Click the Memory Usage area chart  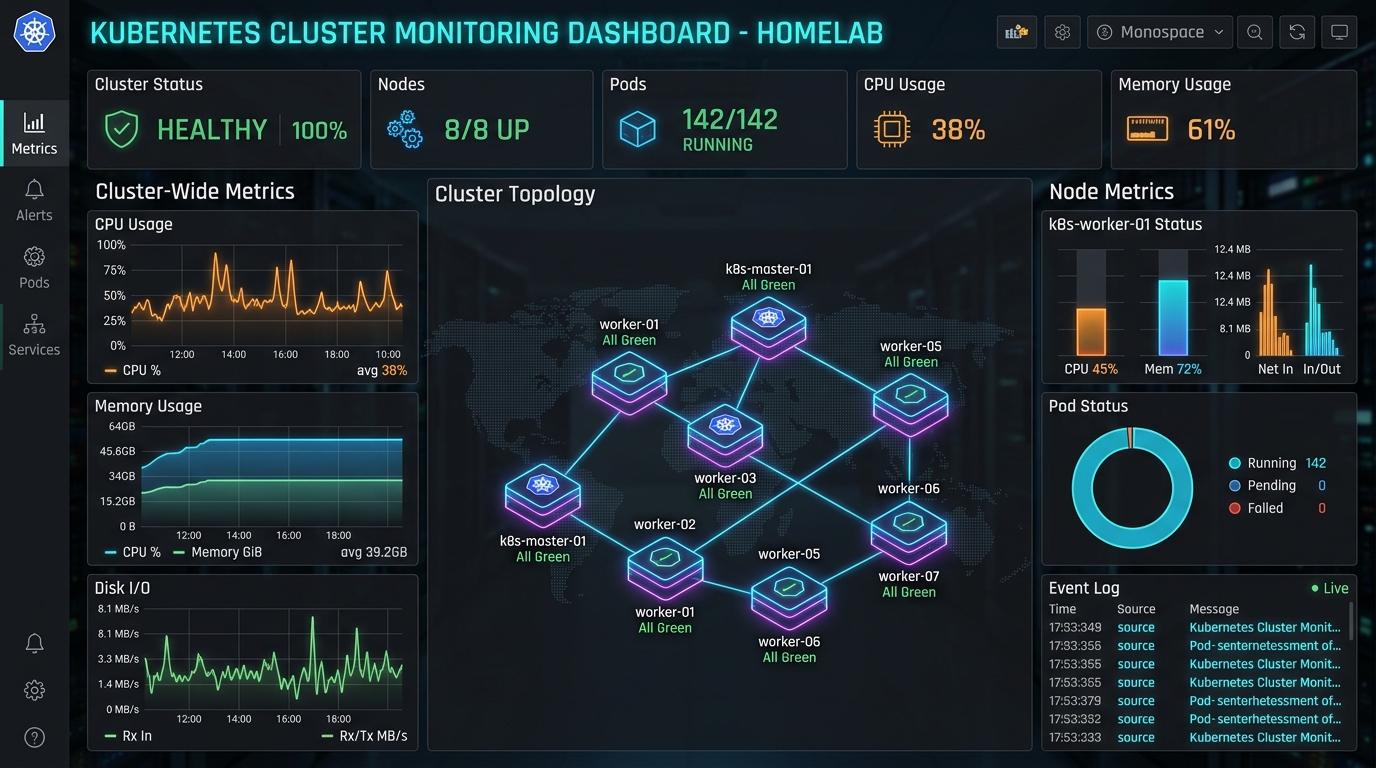pyautogui.click(x=271, y=476)
